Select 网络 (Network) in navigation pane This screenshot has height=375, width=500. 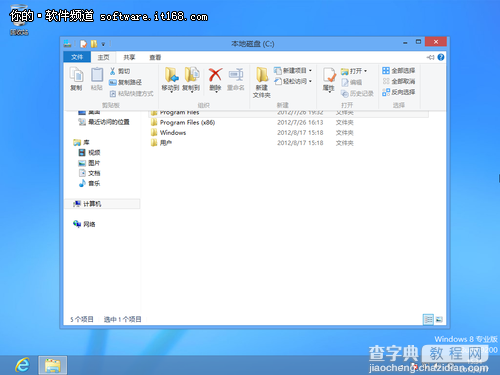pyautogui.click(x=84, y=224)
